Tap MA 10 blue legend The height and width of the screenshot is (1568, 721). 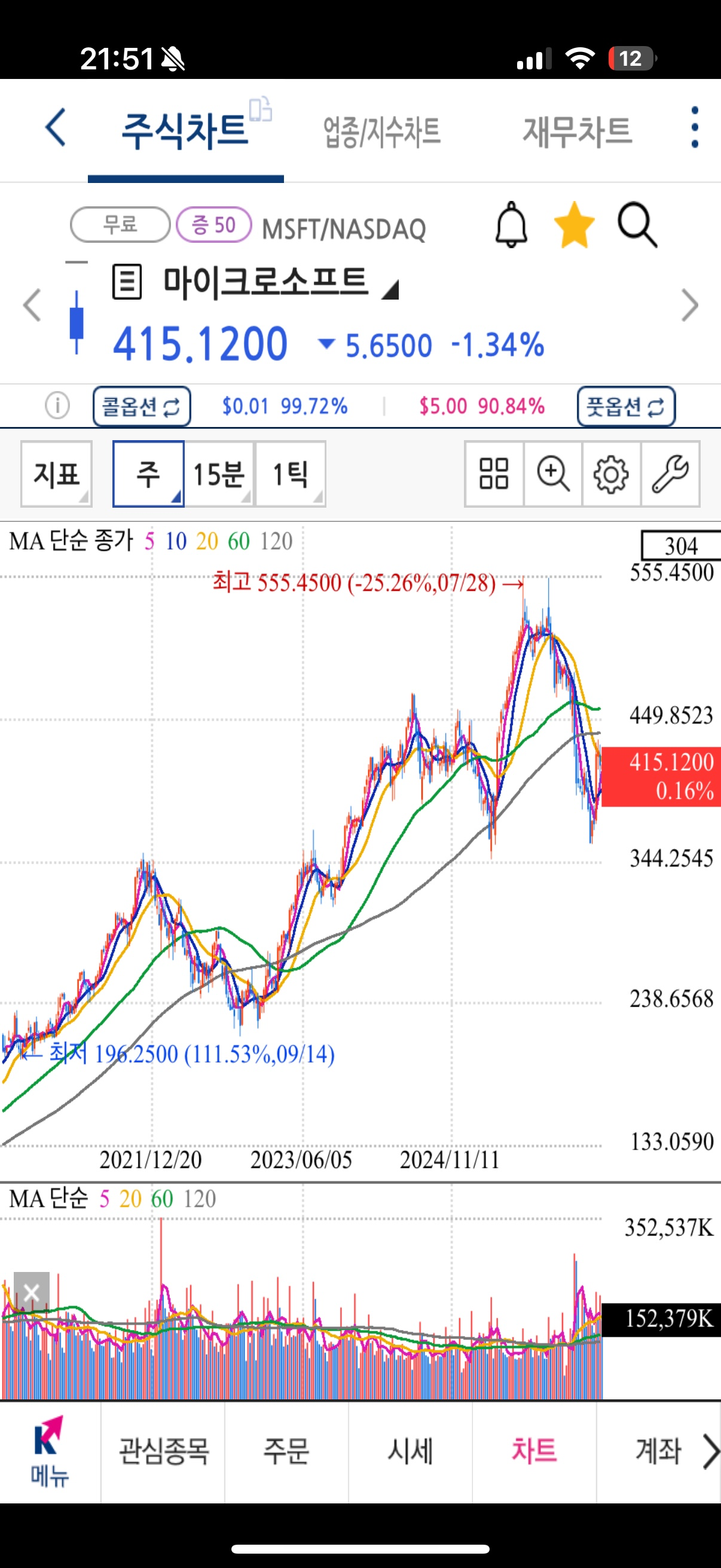(176, 541)
